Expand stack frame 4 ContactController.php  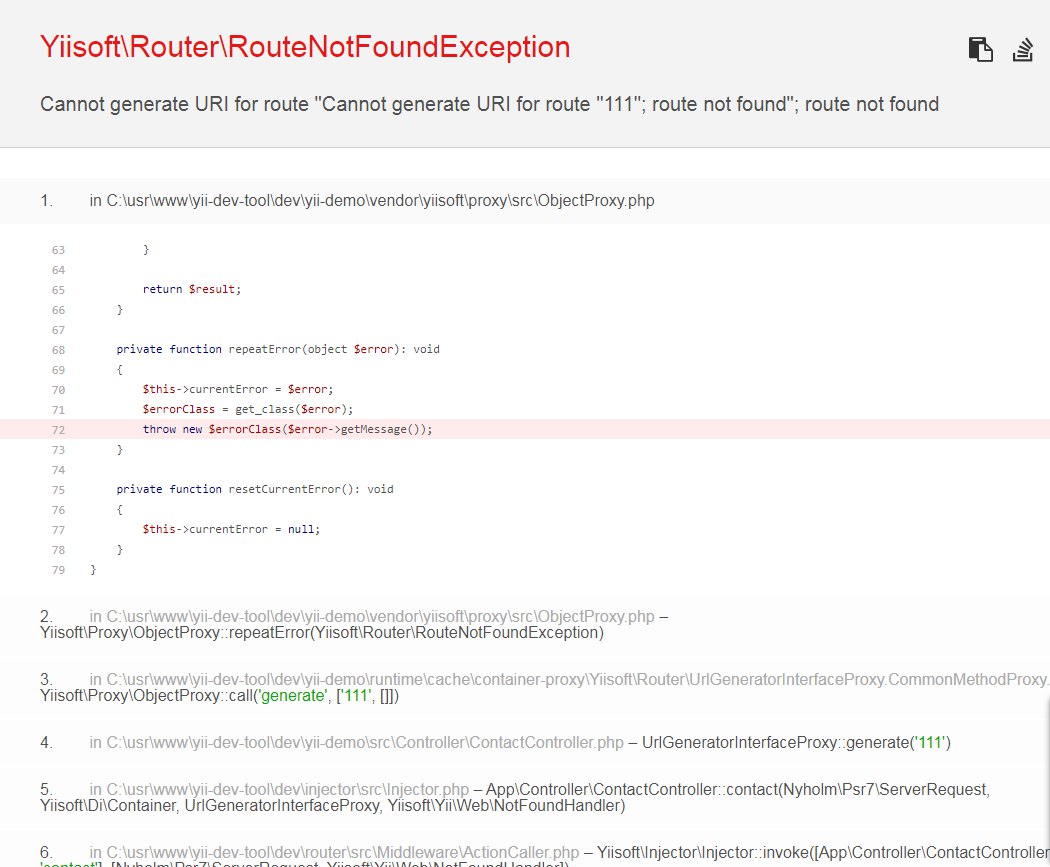pyautogui.click(x=525, y=742)
